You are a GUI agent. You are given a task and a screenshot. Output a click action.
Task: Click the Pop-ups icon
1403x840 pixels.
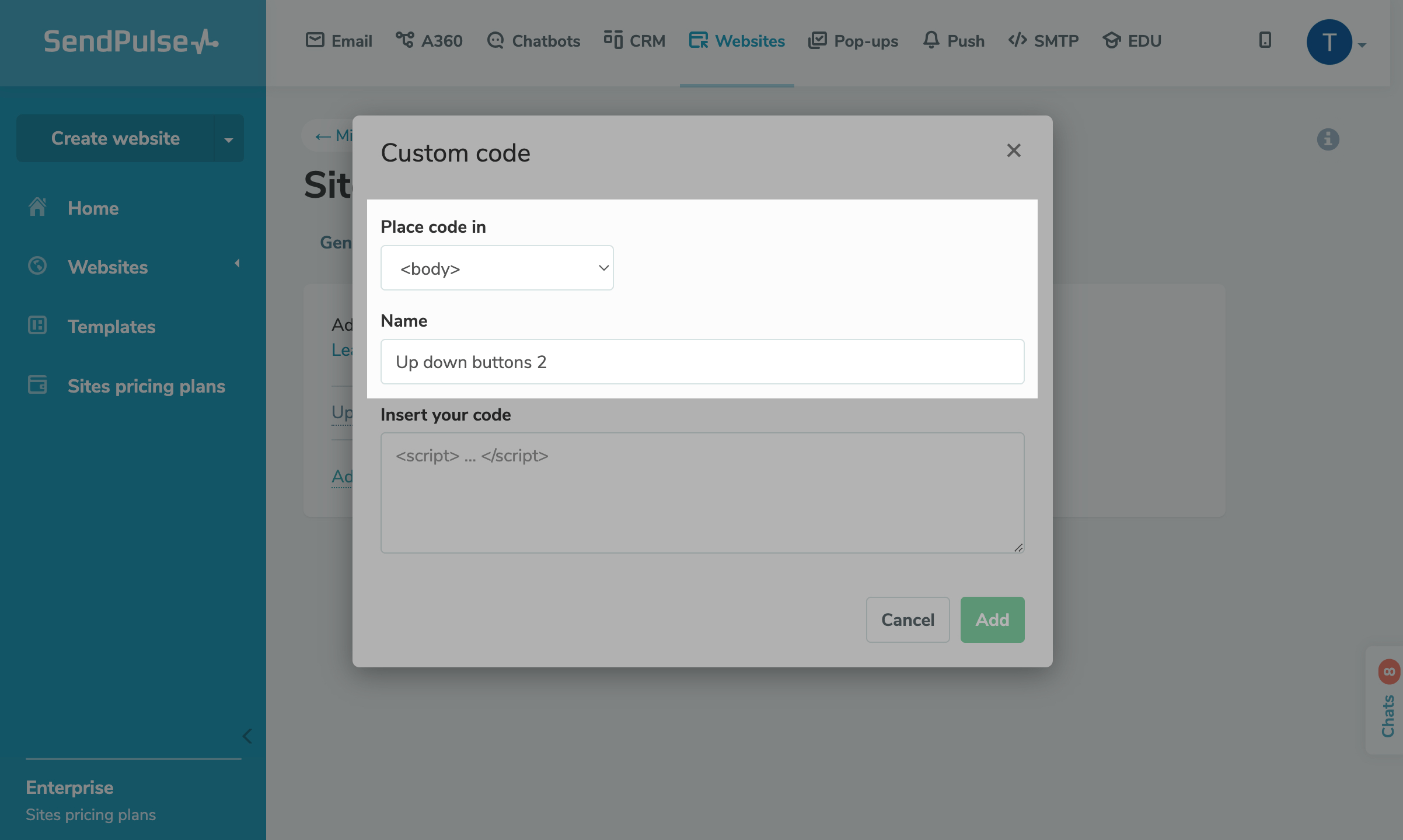tap(818, 40)
